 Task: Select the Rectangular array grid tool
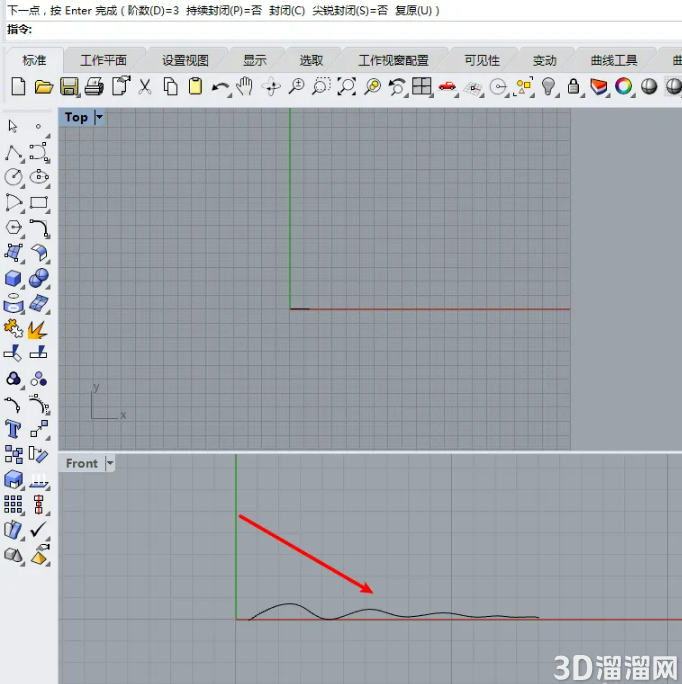(x=13, y=504)
